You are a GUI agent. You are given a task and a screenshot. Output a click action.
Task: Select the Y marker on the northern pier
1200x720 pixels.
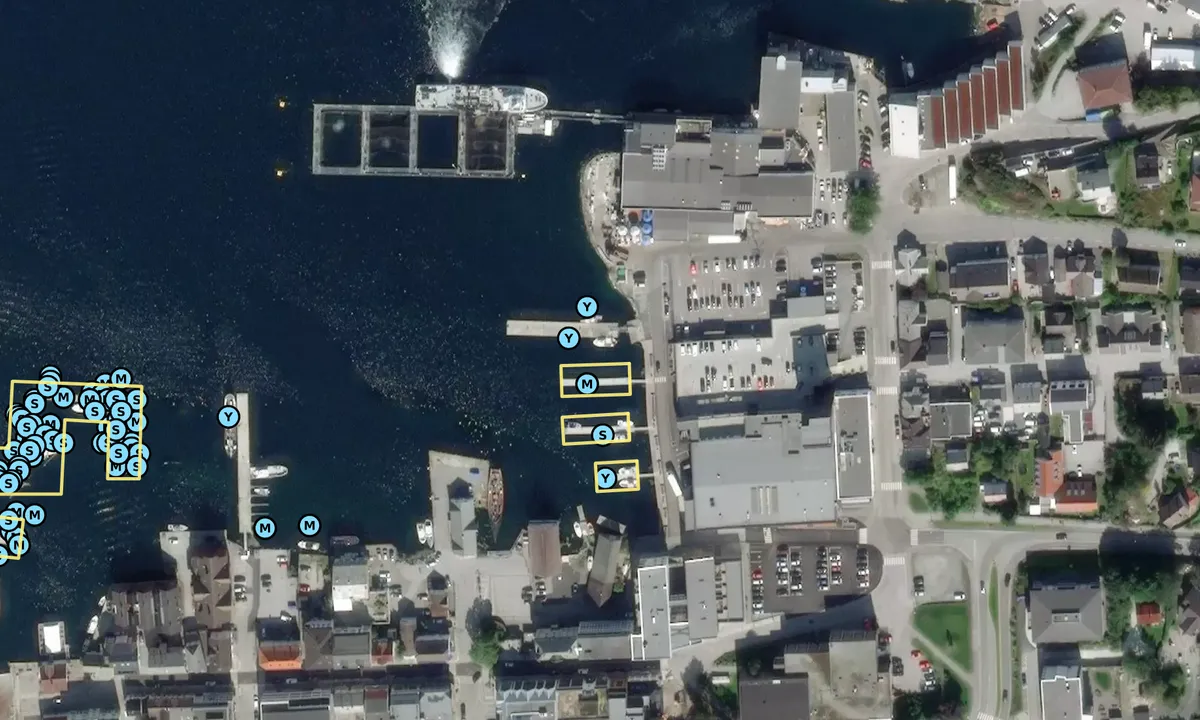click(x=587, y=307)
